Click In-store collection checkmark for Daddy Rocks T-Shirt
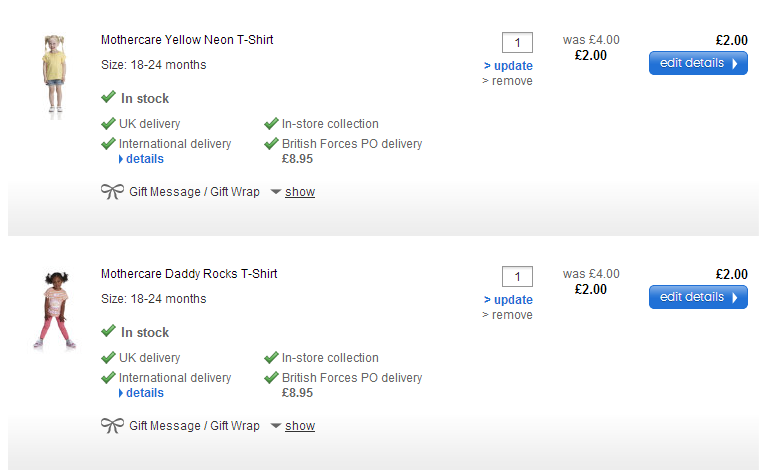The width and height of the screenshot is (766, 472). click(x=271, y=358)
